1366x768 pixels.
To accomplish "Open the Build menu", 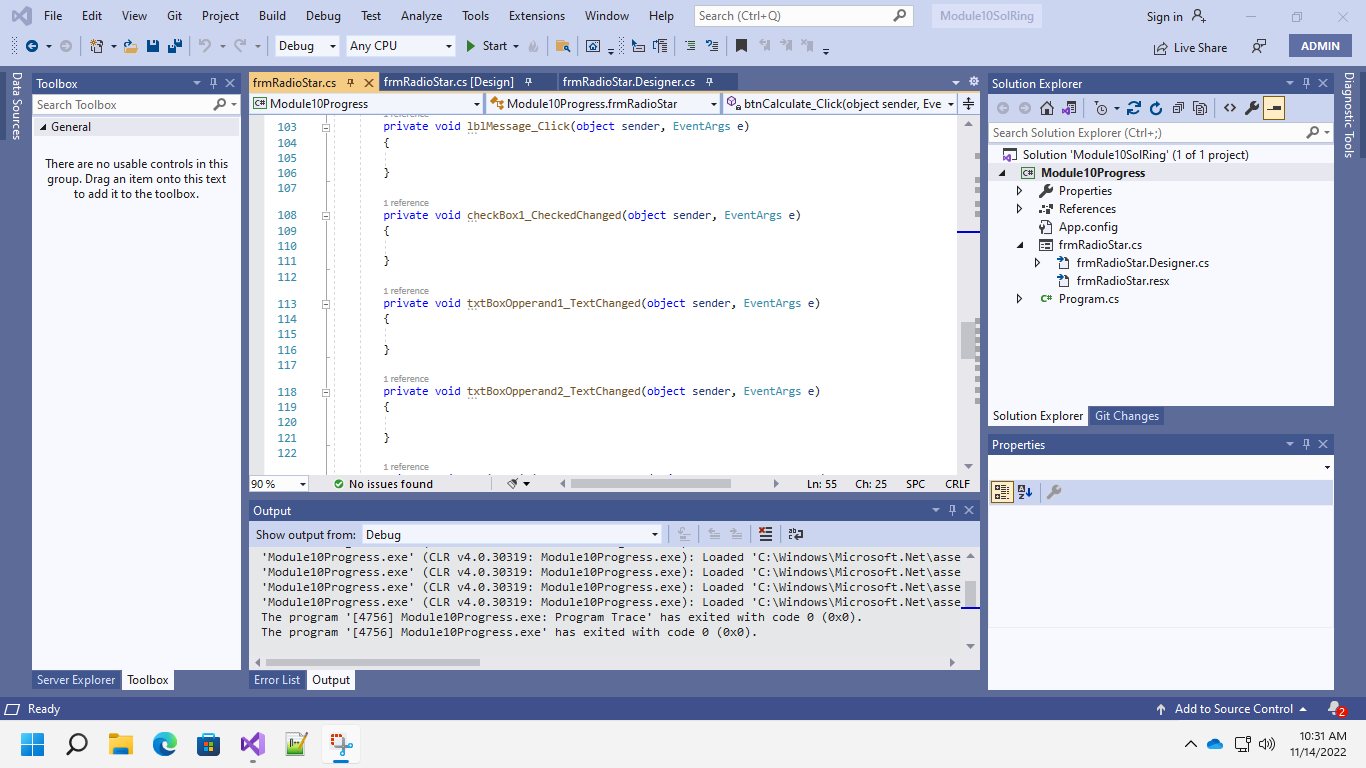I will click(x=272, y=16).
